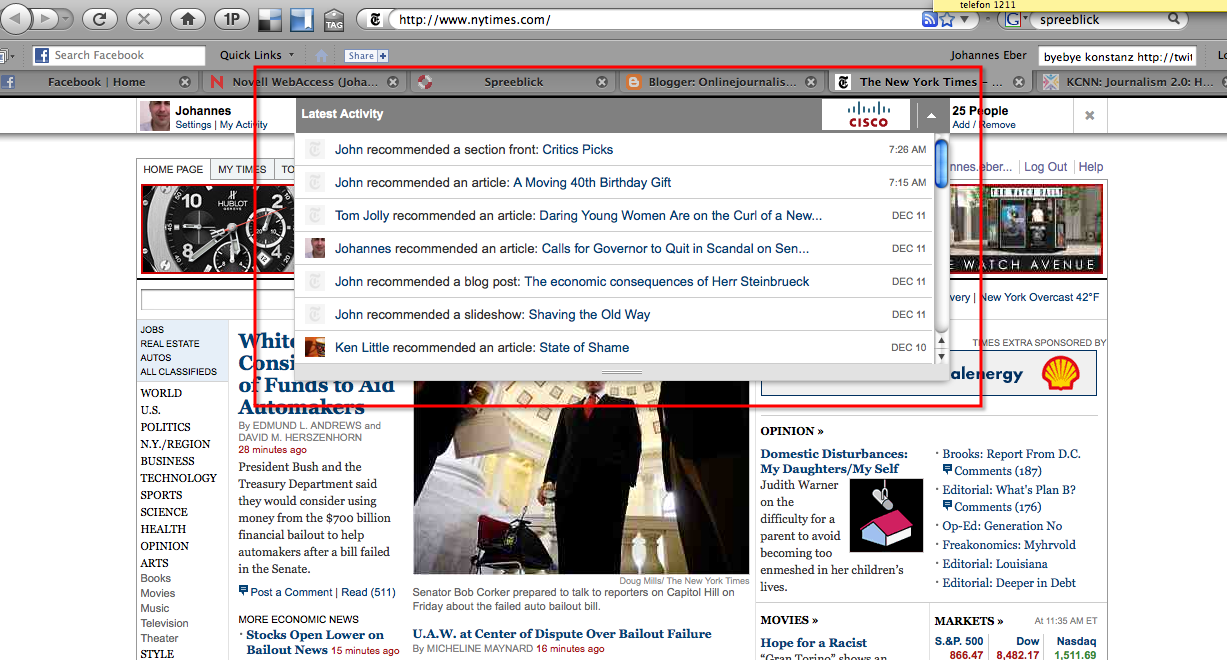Image resolution: width=1227 pixels, height=660 pixels.
Task: Open the 'State of Shame' article link
Action: click(x=583, y=348)
